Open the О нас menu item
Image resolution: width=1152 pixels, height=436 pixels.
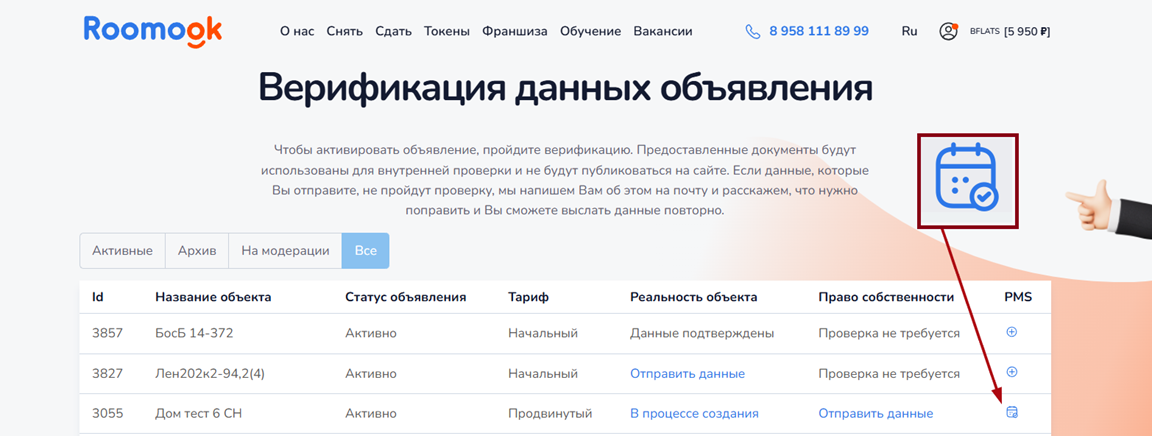click(297, 31)
